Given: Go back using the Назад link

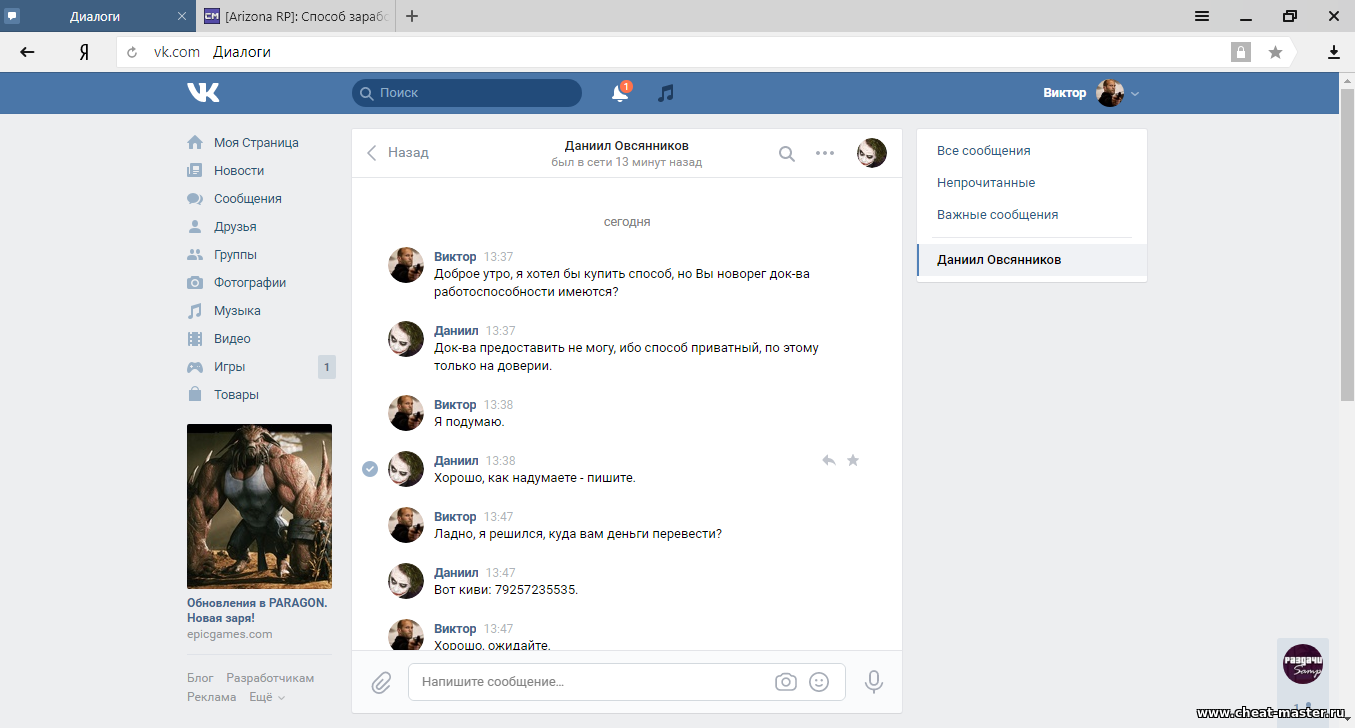Looking at the screenshot, I should [x=398, y=153].
